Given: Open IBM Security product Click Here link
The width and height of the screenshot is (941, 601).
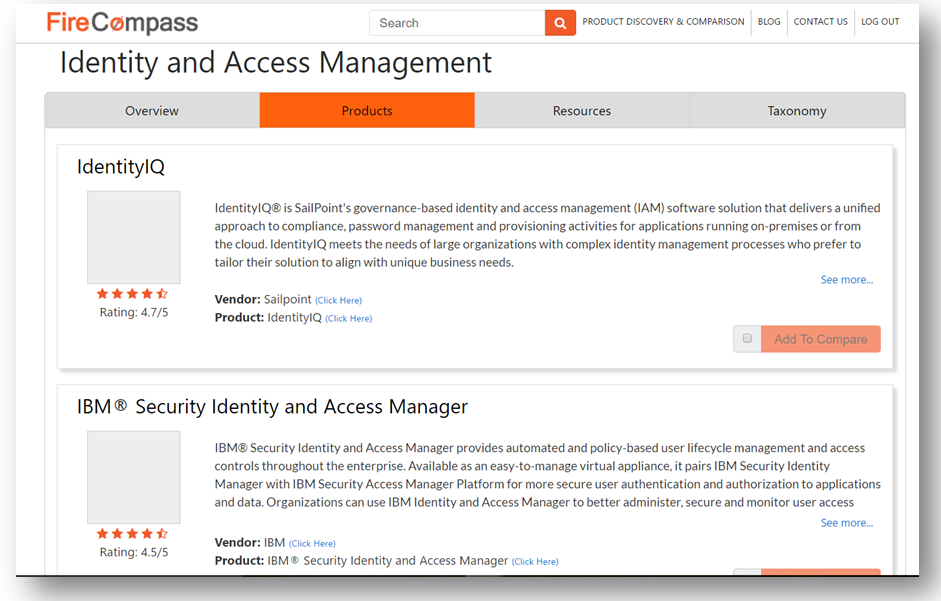Looking at the screenshot, I should pos(535,561).
